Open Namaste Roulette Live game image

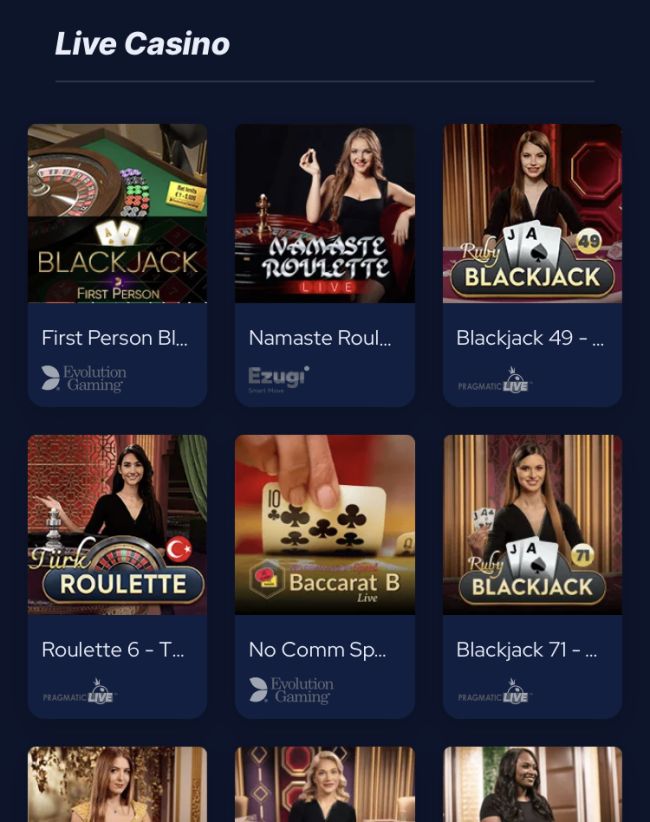tap(325, 213)
